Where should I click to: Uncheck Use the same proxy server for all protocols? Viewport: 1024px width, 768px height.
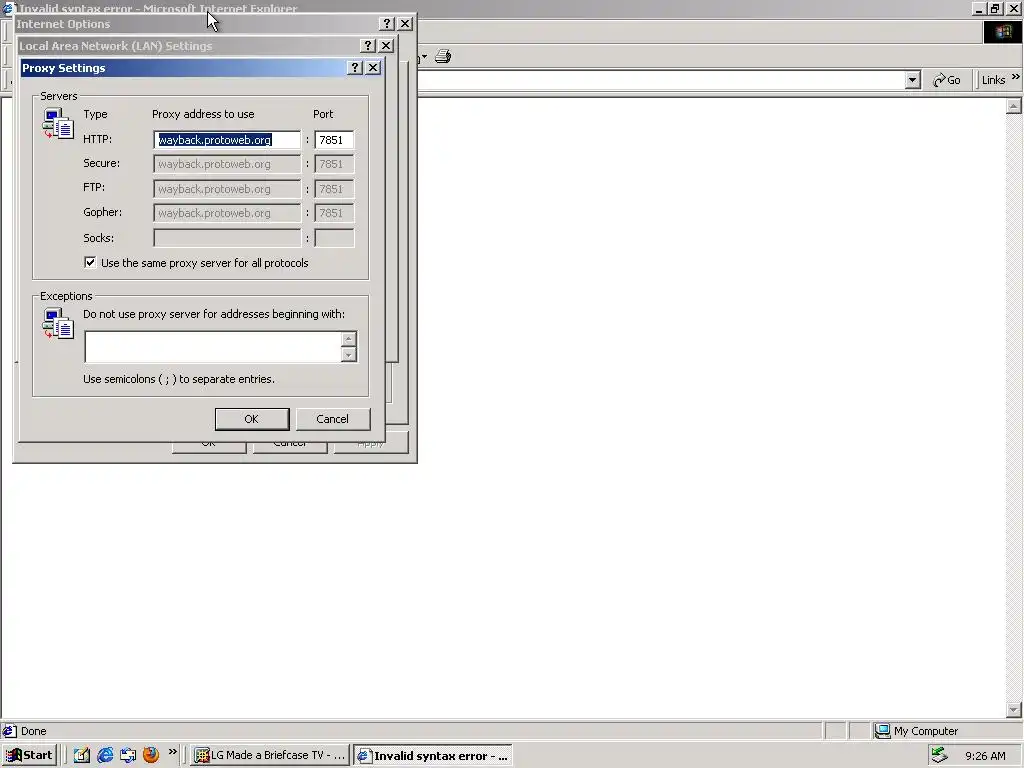click(x=90, y=263)
